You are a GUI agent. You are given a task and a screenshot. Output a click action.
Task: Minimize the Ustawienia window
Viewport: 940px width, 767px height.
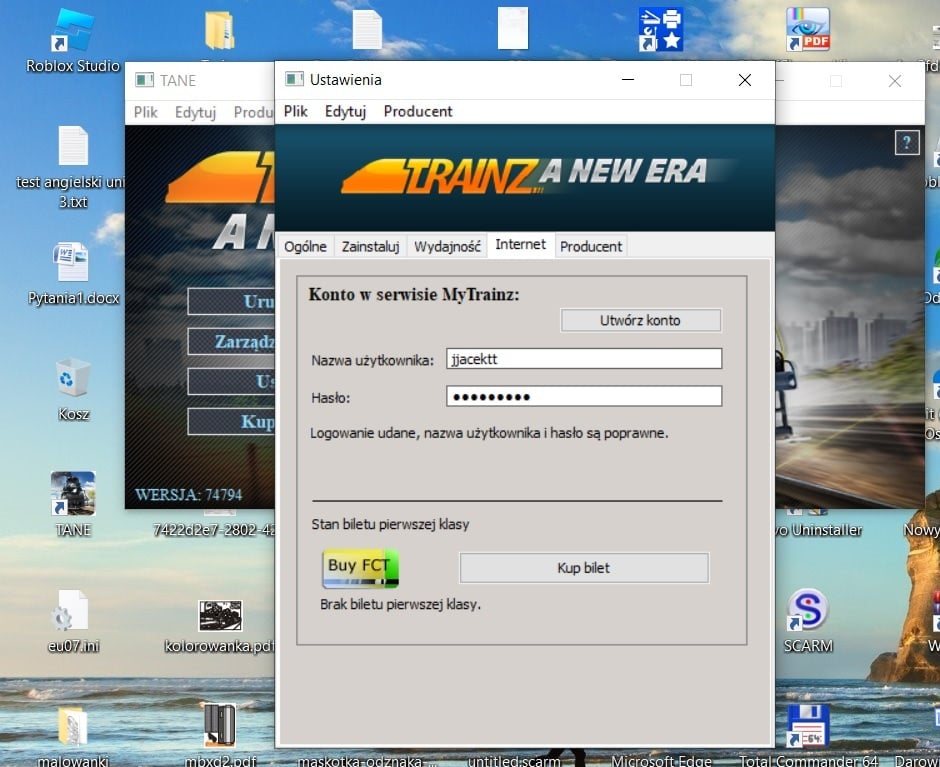click(x=628, y=80)
